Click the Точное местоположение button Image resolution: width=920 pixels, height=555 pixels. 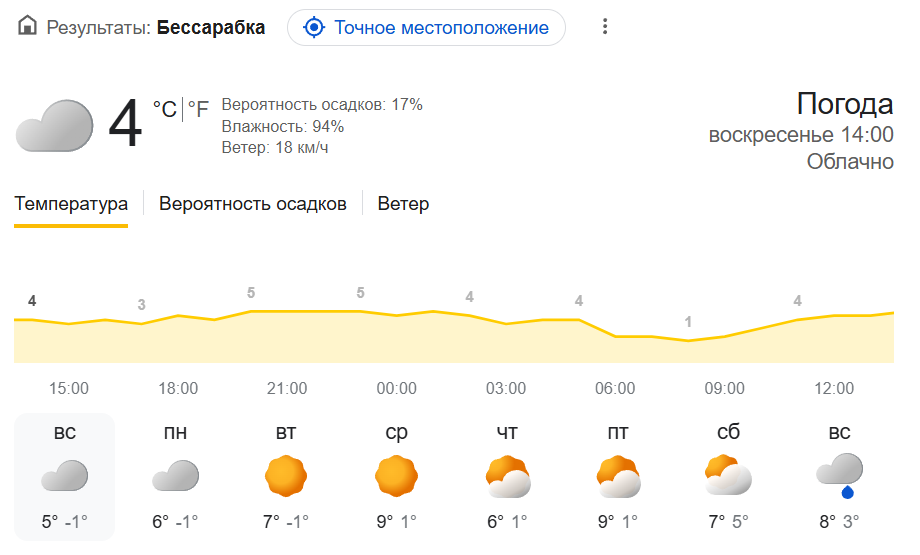(426, 27)
